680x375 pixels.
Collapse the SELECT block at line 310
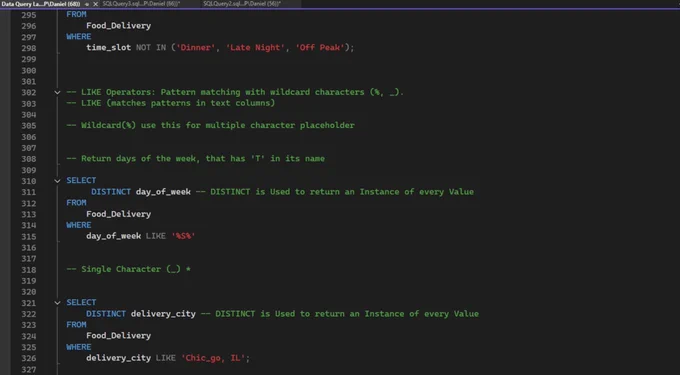point(57,181)
